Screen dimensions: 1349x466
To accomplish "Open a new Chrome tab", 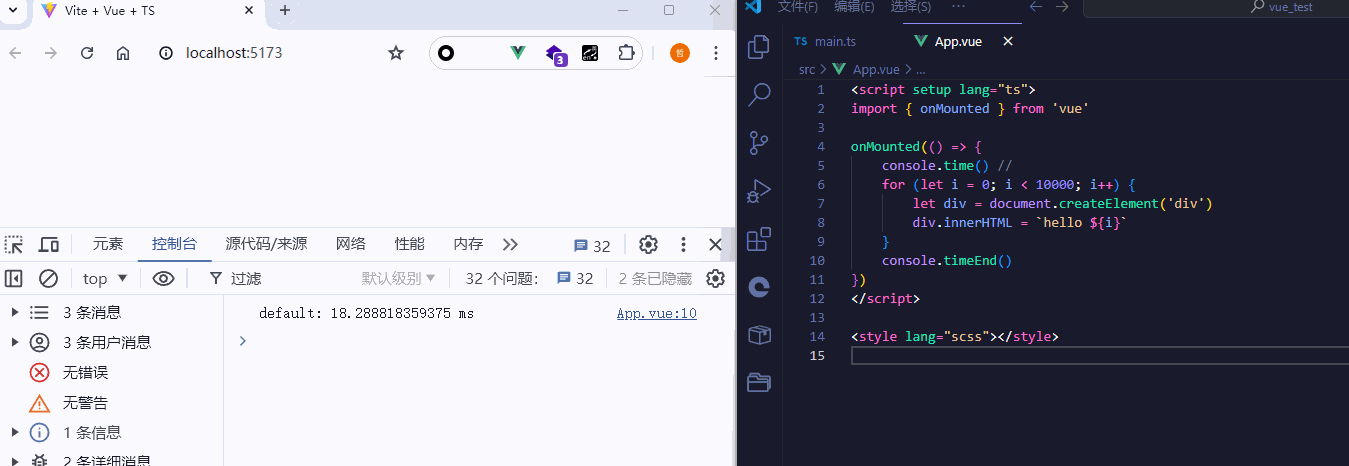I will (284, 10).
